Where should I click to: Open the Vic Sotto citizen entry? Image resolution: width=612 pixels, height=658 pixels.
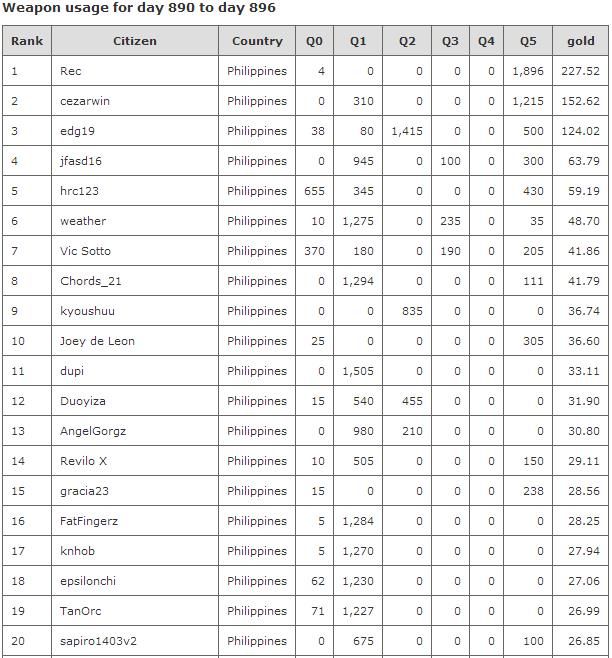85,251
